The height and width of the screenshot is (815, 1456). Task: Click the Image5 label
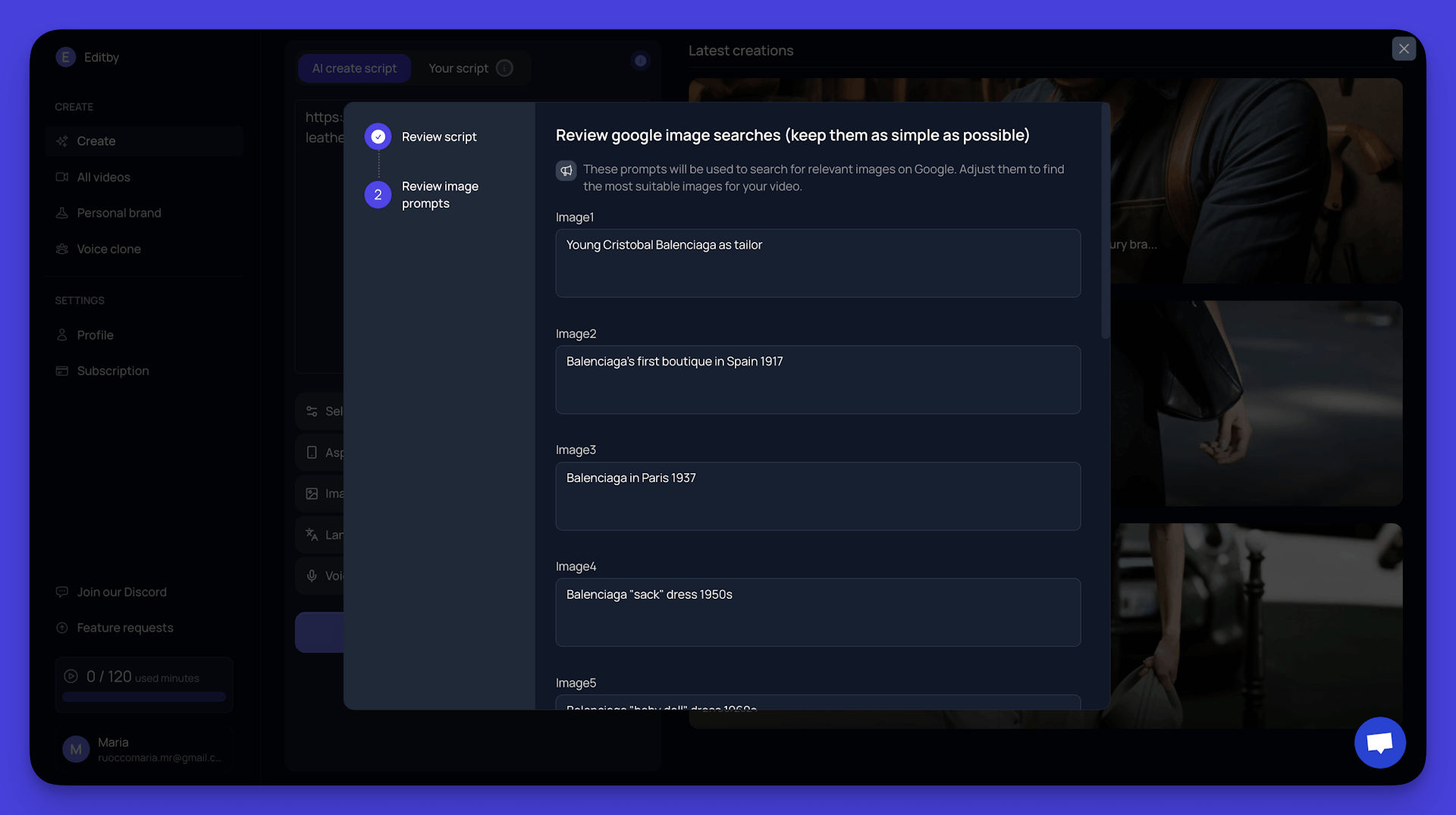[576, 683]
